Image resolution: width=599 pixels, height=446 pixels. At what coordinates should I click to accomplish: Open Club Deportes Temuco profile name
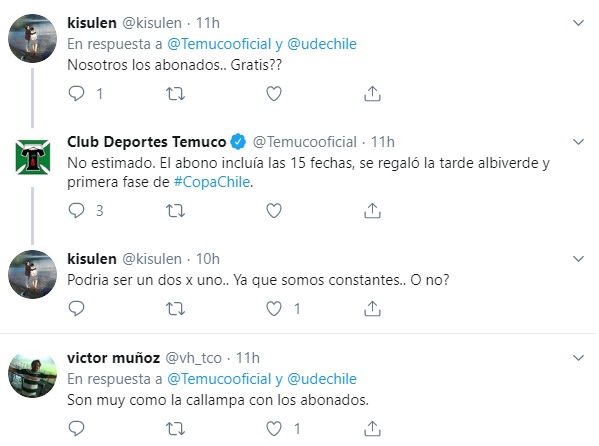(x=147, y=142)
